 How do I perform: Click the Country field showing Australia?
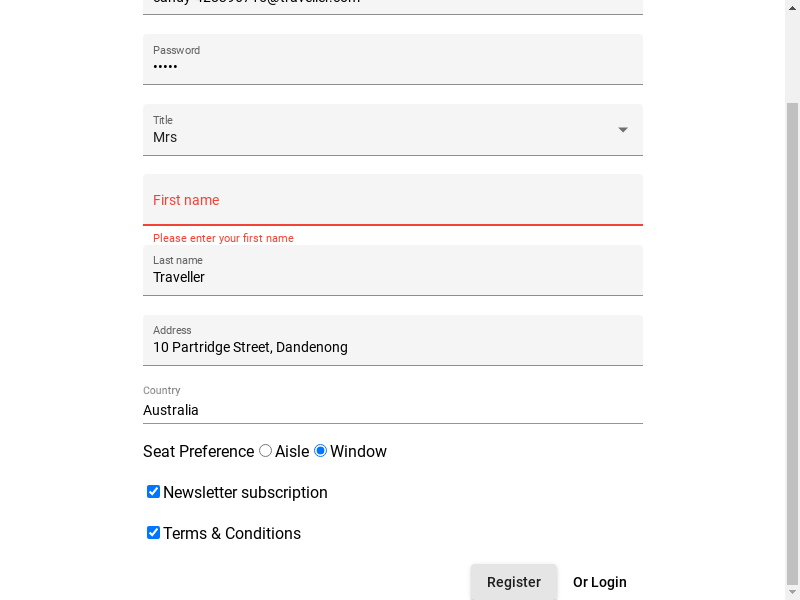point(392,410)
